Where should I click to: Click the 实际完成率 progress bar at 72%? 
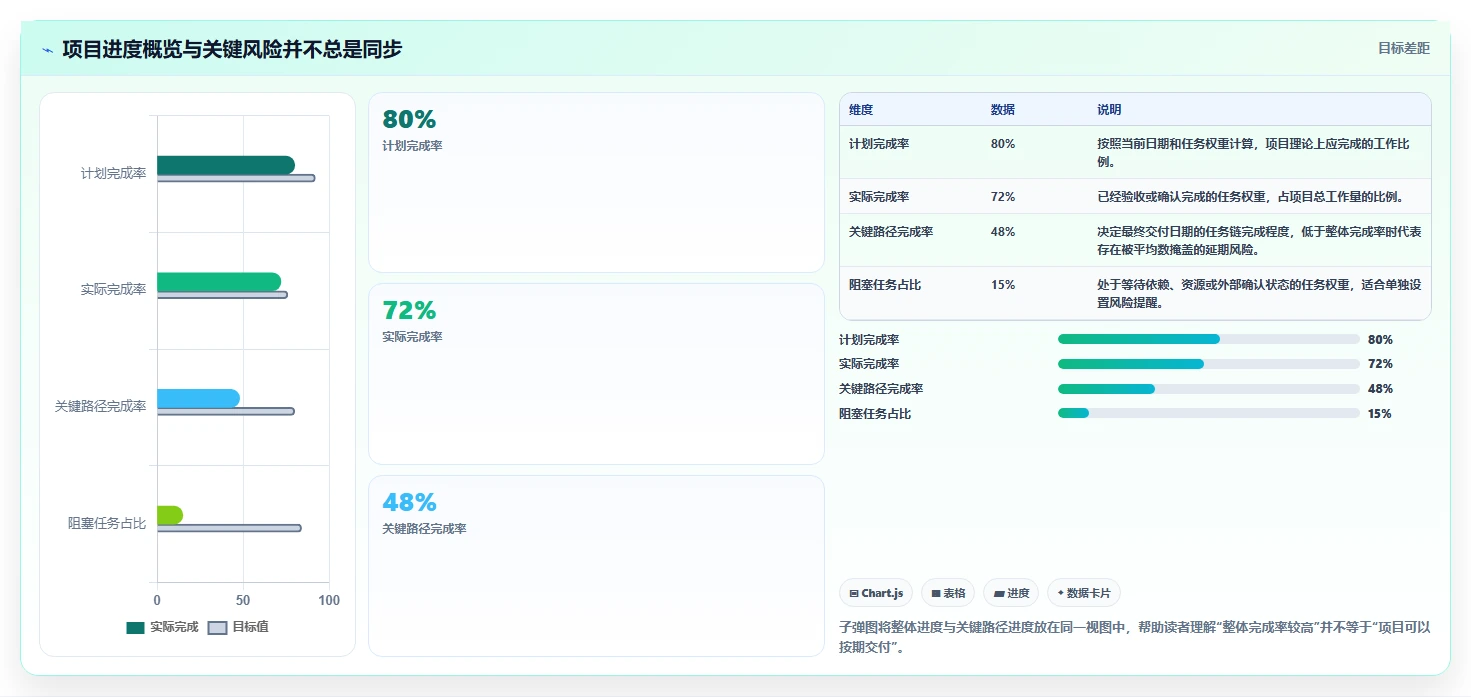click(x=1209, y=364)
